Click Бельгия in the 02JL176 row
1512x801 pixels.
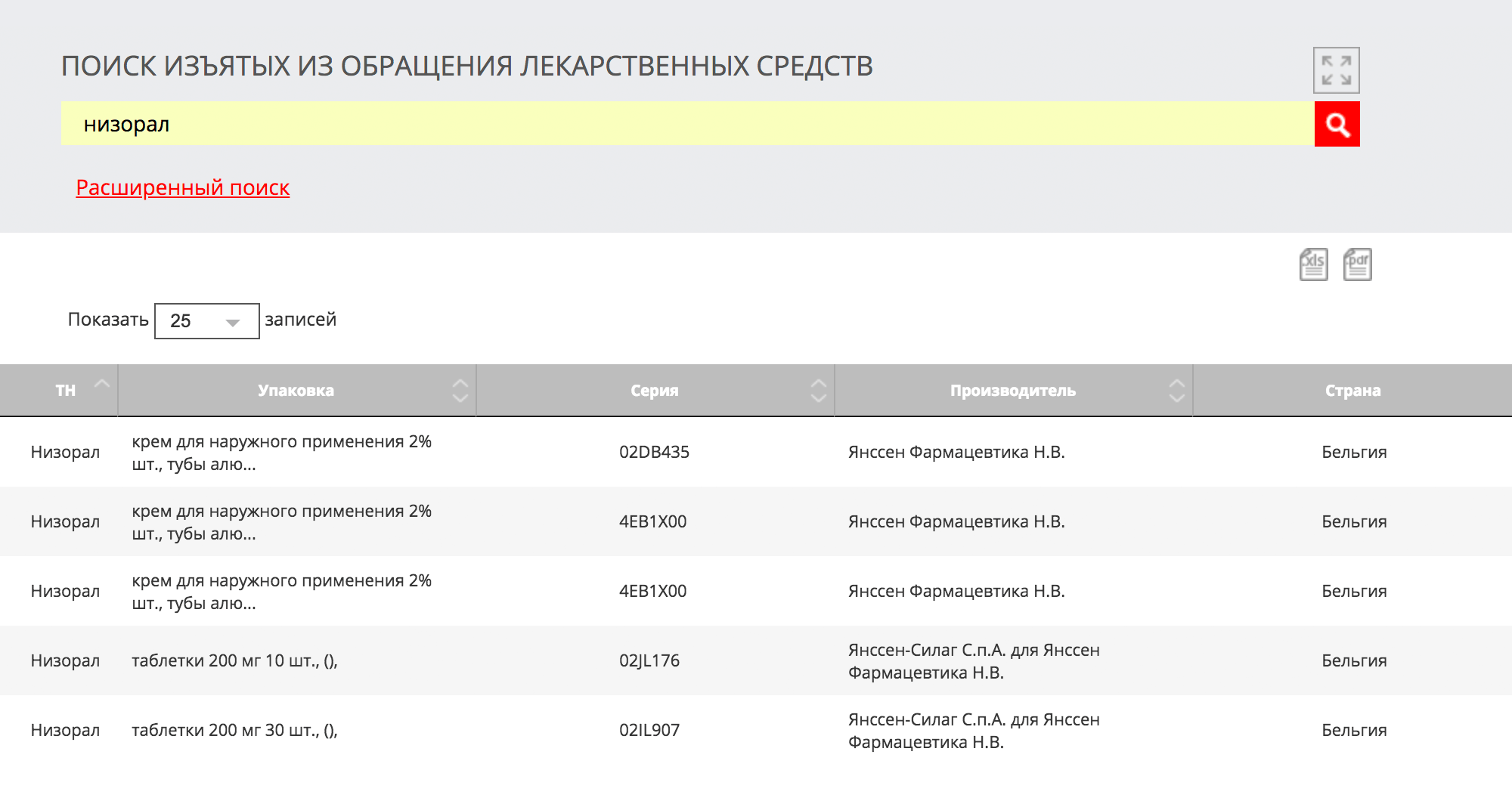(1354, 660)
